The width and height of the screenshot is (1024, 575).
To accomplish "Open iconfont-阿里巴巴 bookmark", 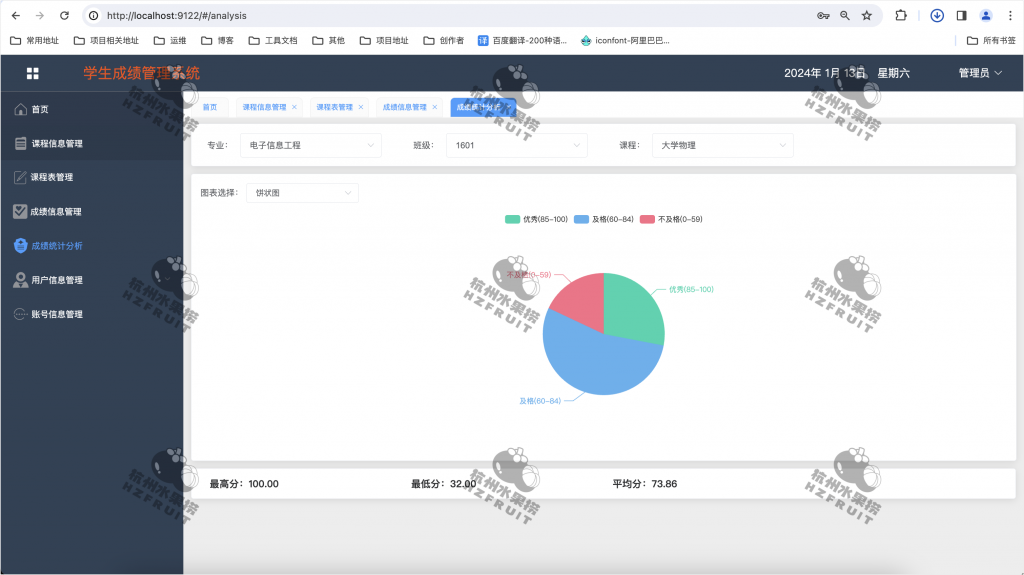I will click(x=626, y=41).
